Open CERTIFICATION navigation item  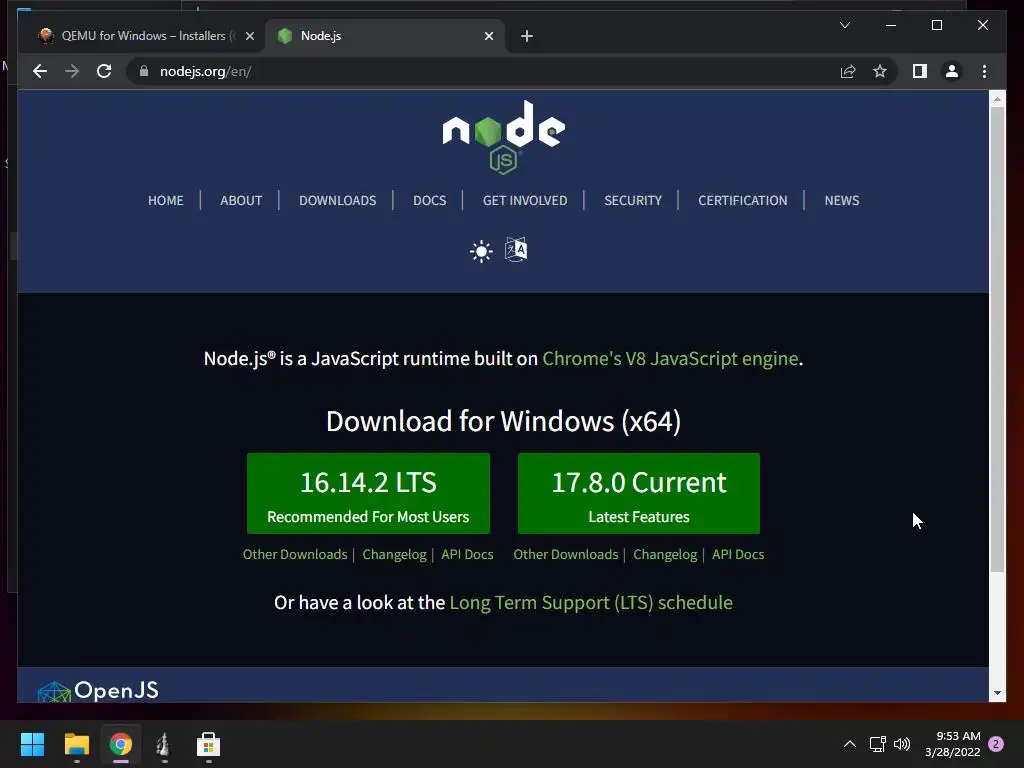pyautogui.click(x=743, y=200)
